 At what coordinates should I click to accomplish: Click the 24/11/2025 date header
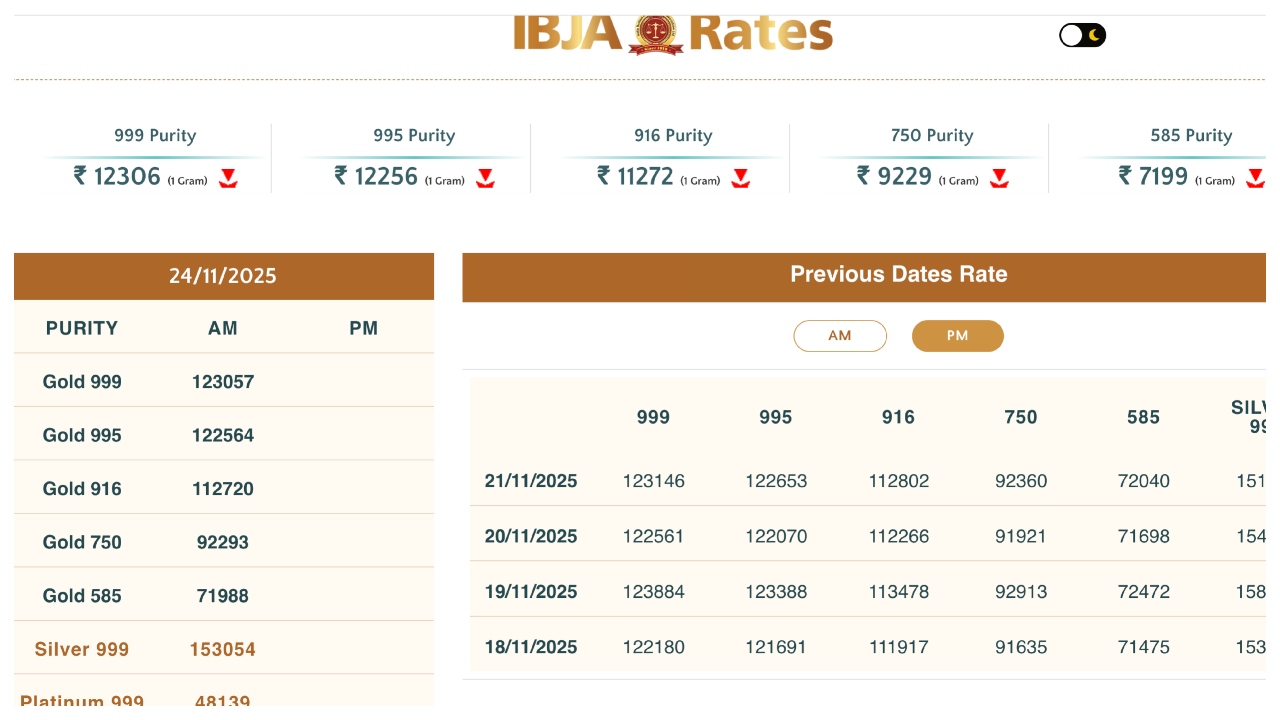click(223, 276)
